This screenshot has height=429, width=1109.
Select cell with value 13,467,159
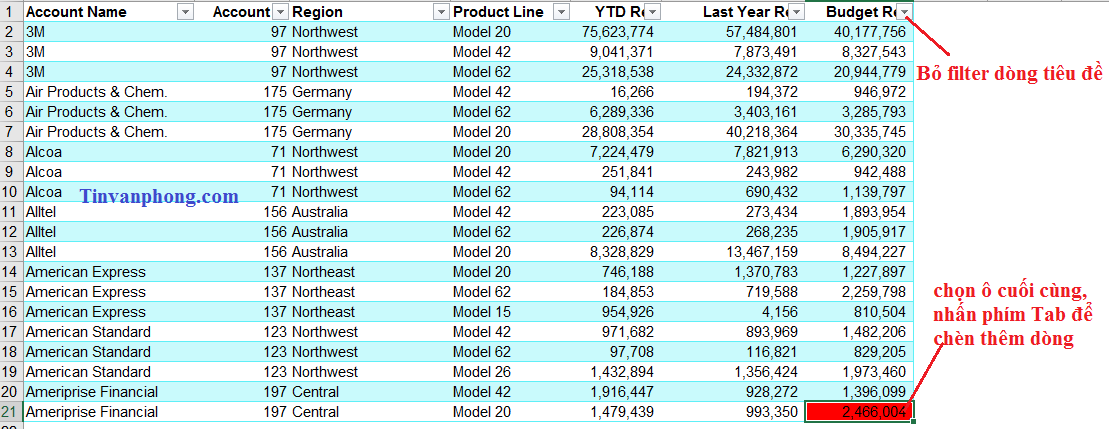click(x=735, y=252)
